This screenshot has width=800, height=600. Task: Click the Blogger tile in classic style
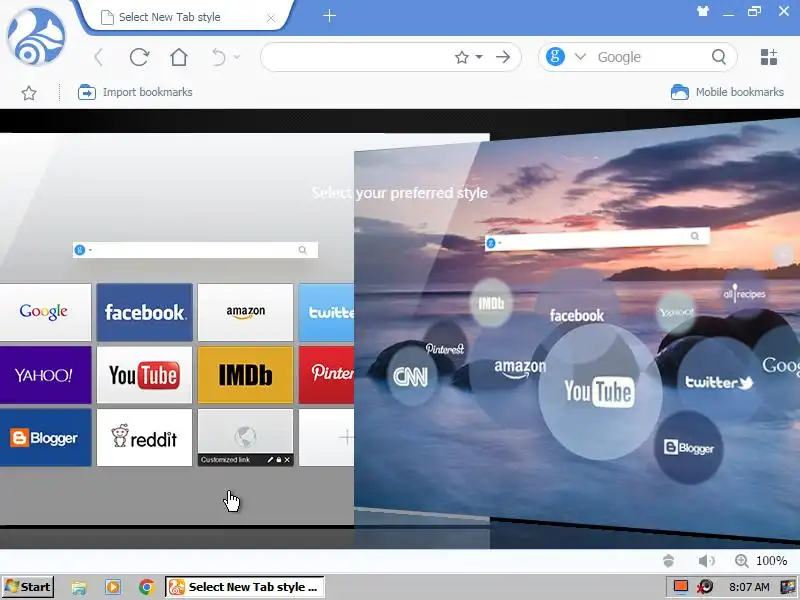[x=45, y=438]
